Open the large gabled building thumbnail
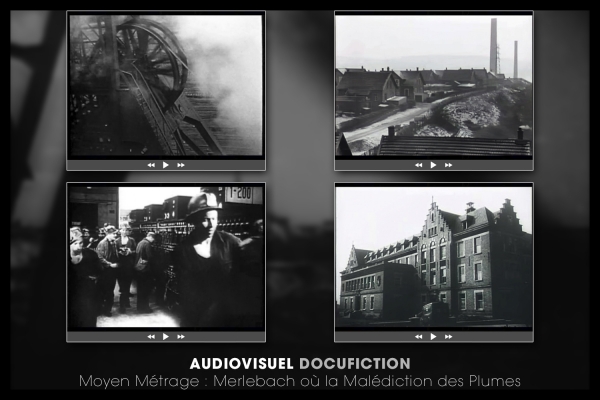 coord(433,256)
